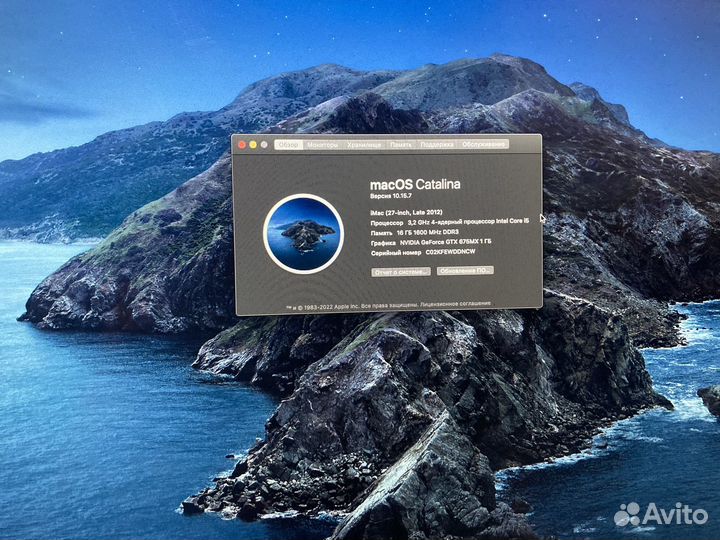Viewport: 720px width, 540px height.
Task: Open the Лицензионное соглашение link
Action: click(455, 304)
